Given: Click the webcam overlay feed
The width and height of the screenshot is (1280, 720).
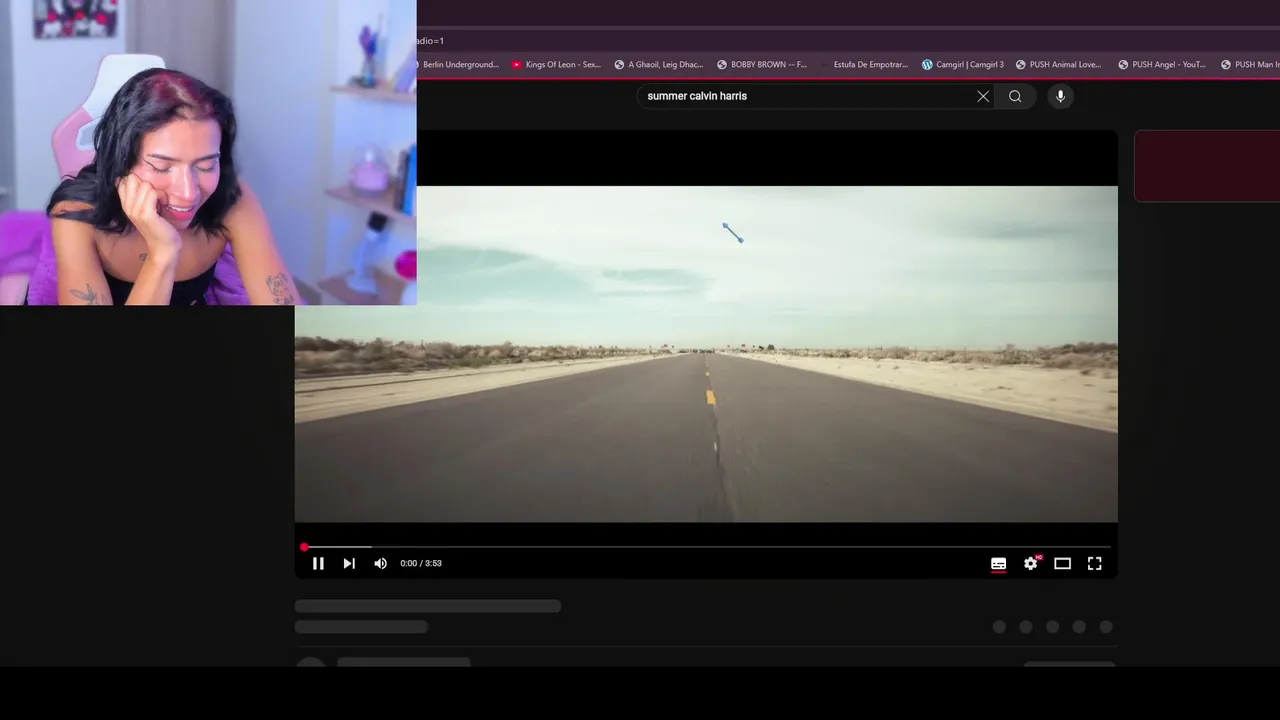Looking at the screenshot, I should (x=208, y=152).
